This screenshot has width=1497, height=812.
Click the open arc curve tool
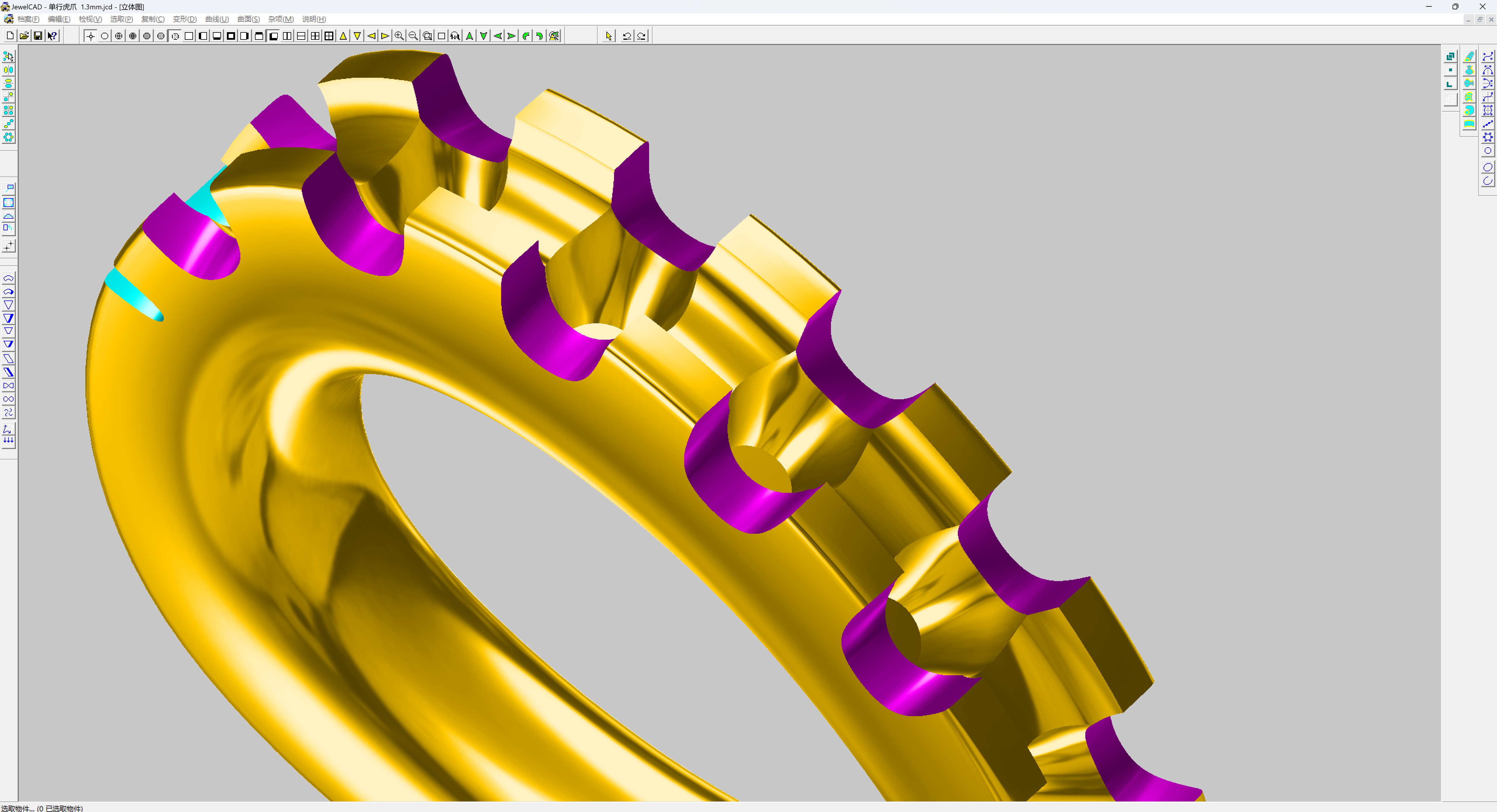click(1488, 181)
